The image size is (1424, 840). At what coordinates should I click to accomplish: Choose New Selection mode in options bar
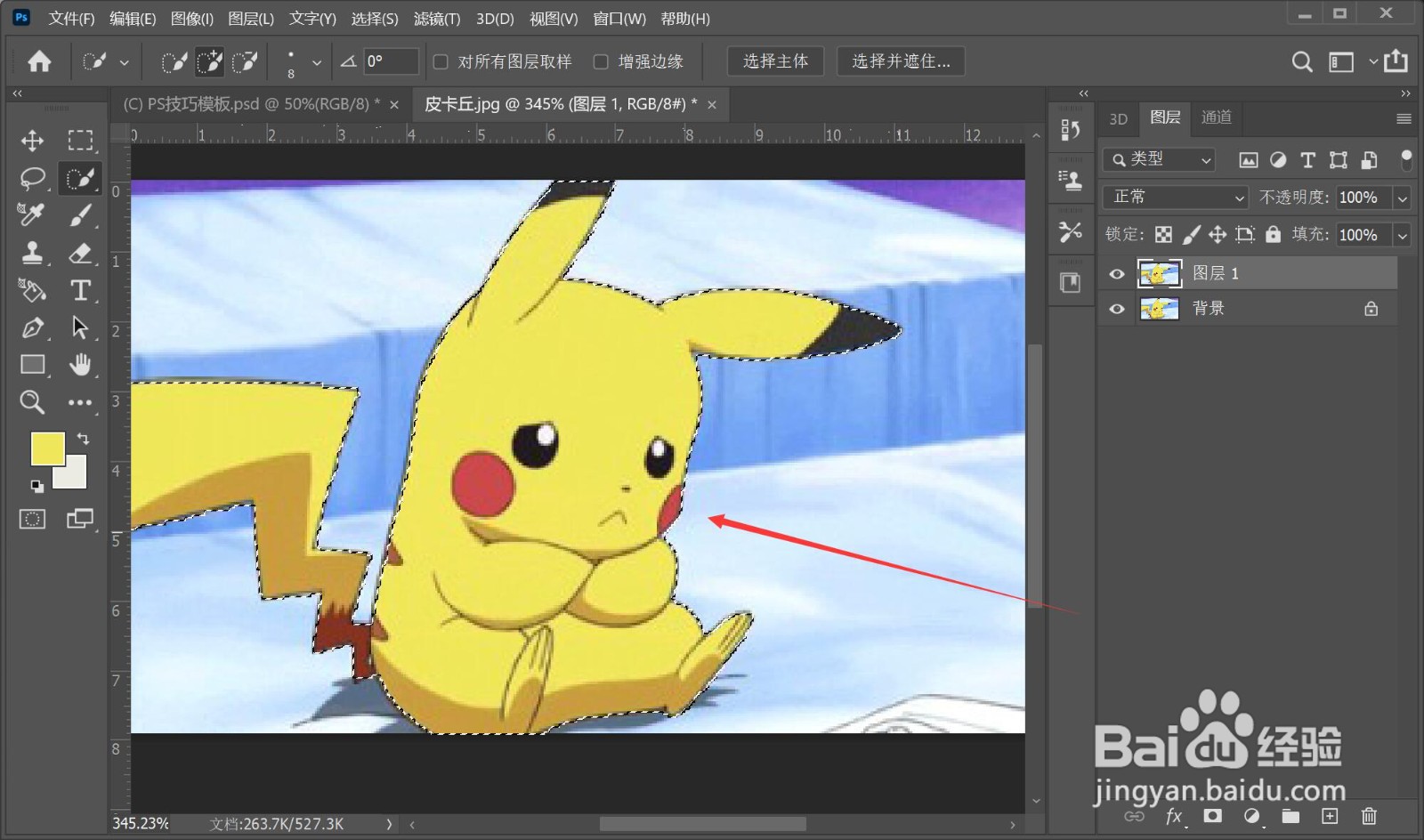click(x=174, y=61)
